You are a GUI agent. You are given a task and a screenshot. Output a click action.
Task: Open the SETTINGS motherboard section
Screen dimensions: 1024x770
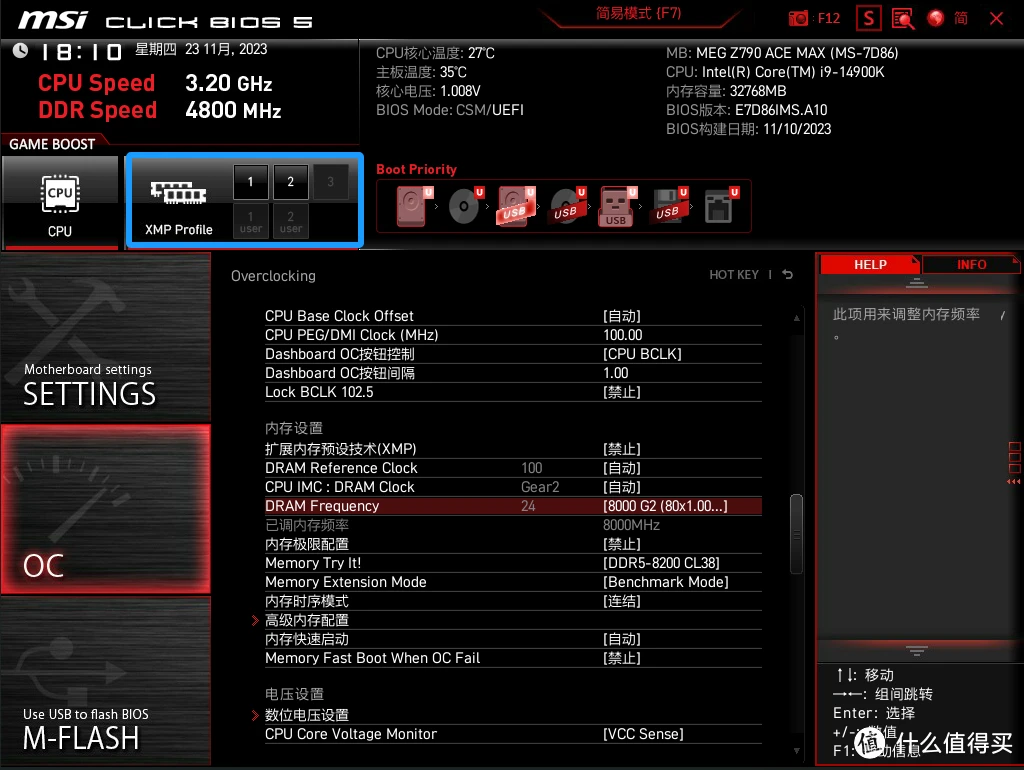point(106,337)
